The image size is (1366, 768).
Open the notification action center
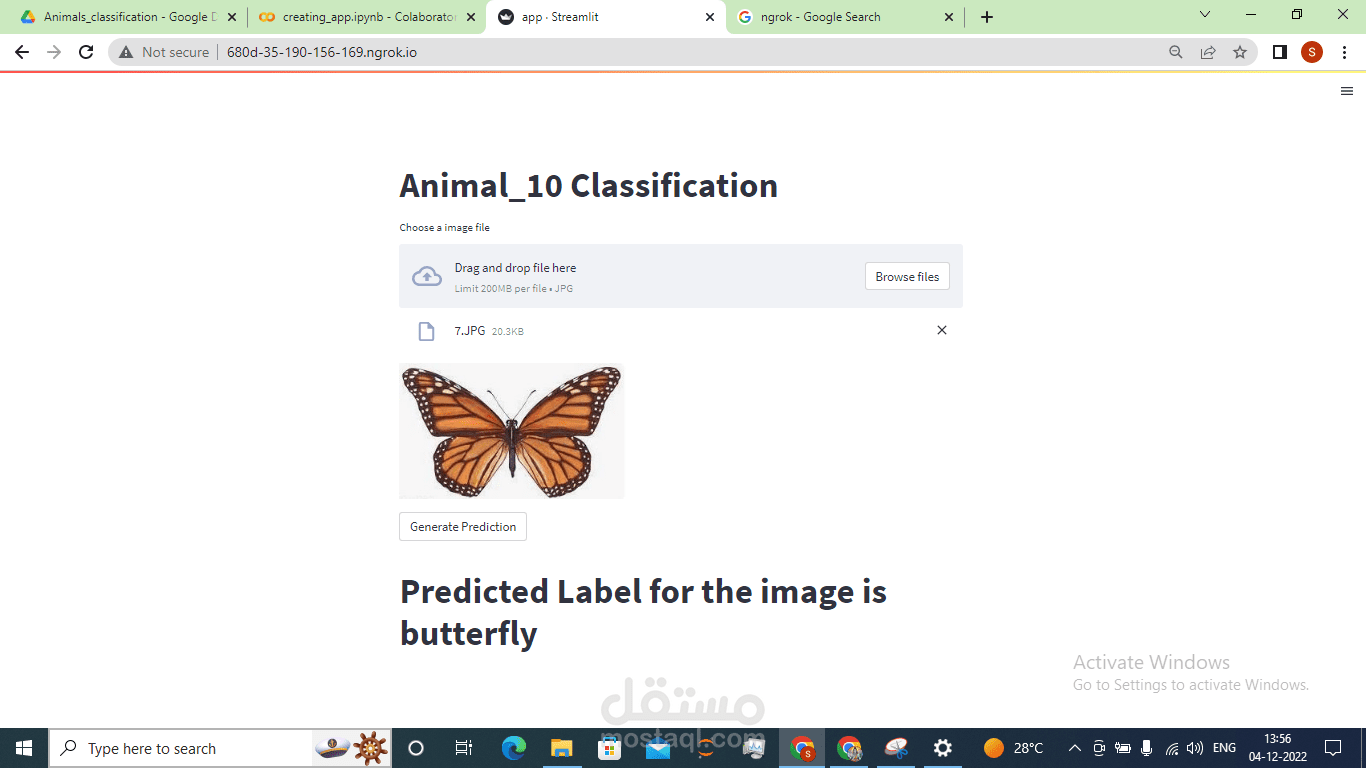[1333, 748]
